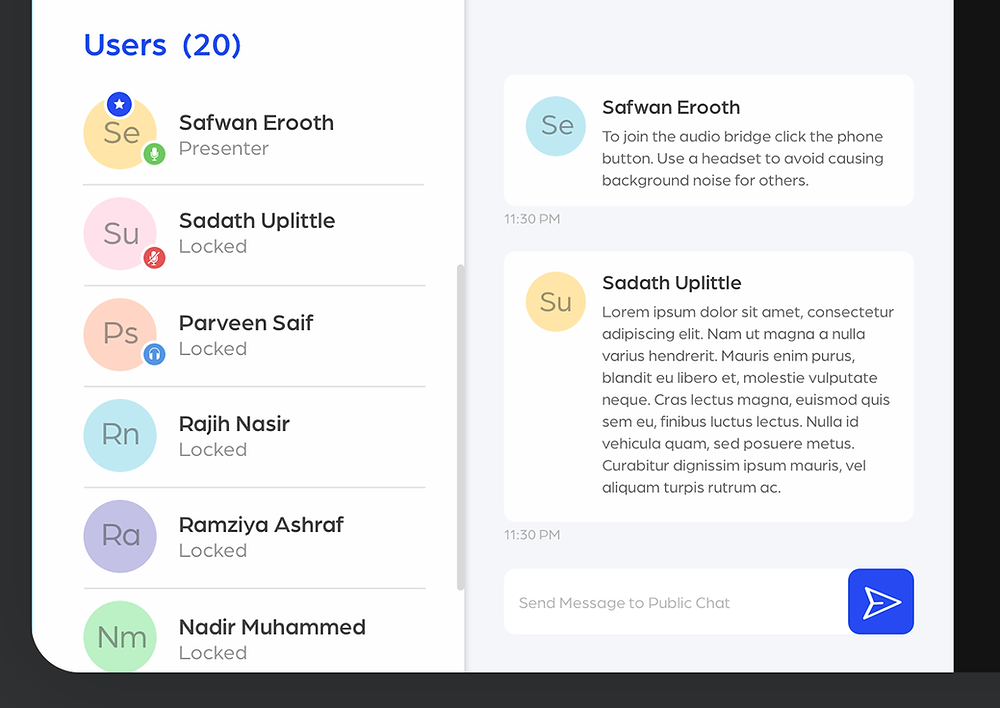This screenshot has width=1000, height=708.
Task: Click blue headphone icon on Parveen Saif avatar
Action: [x=154, y=353]
